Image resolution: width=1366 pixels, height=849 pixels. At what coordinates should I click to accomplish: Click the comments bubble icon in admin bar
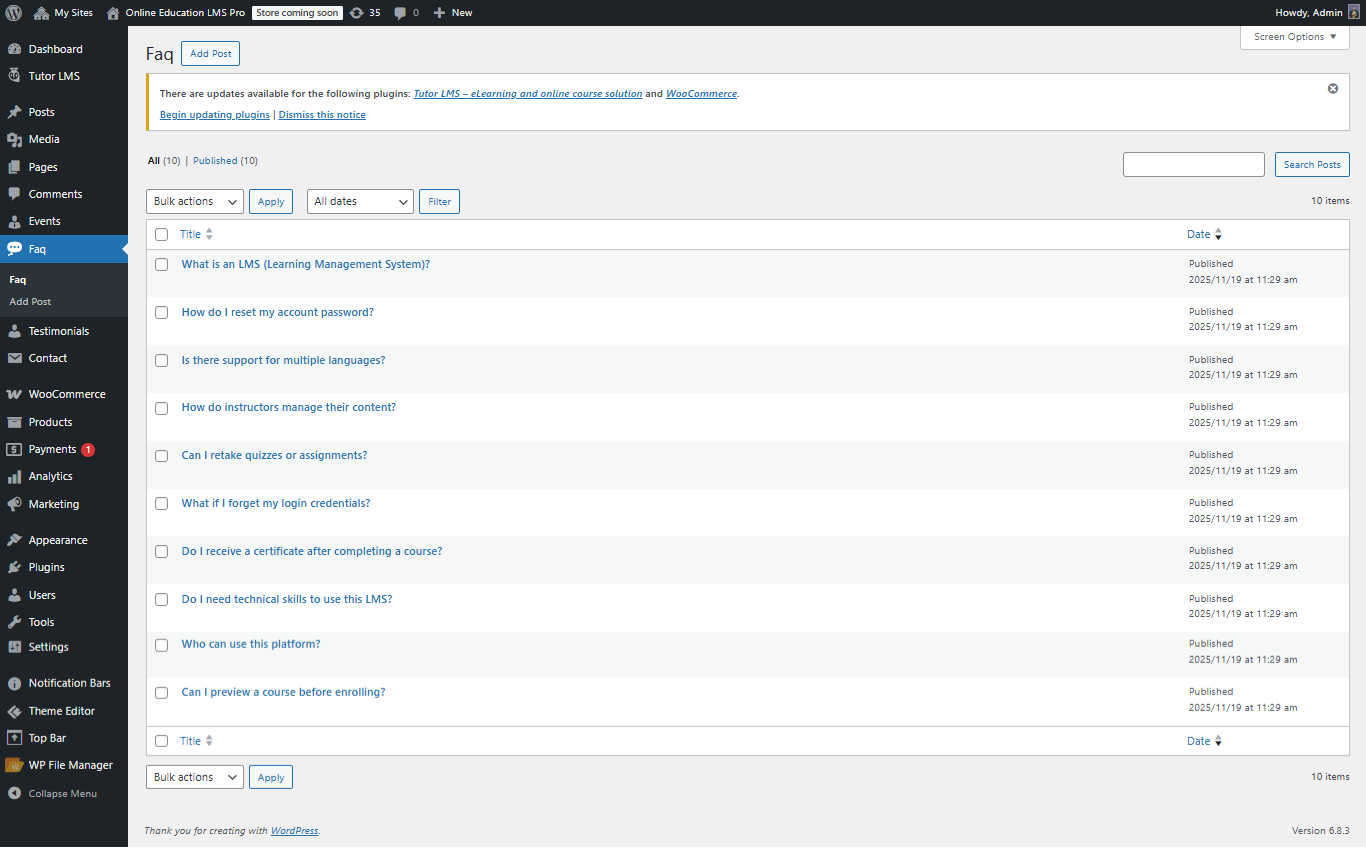point(401,13)
